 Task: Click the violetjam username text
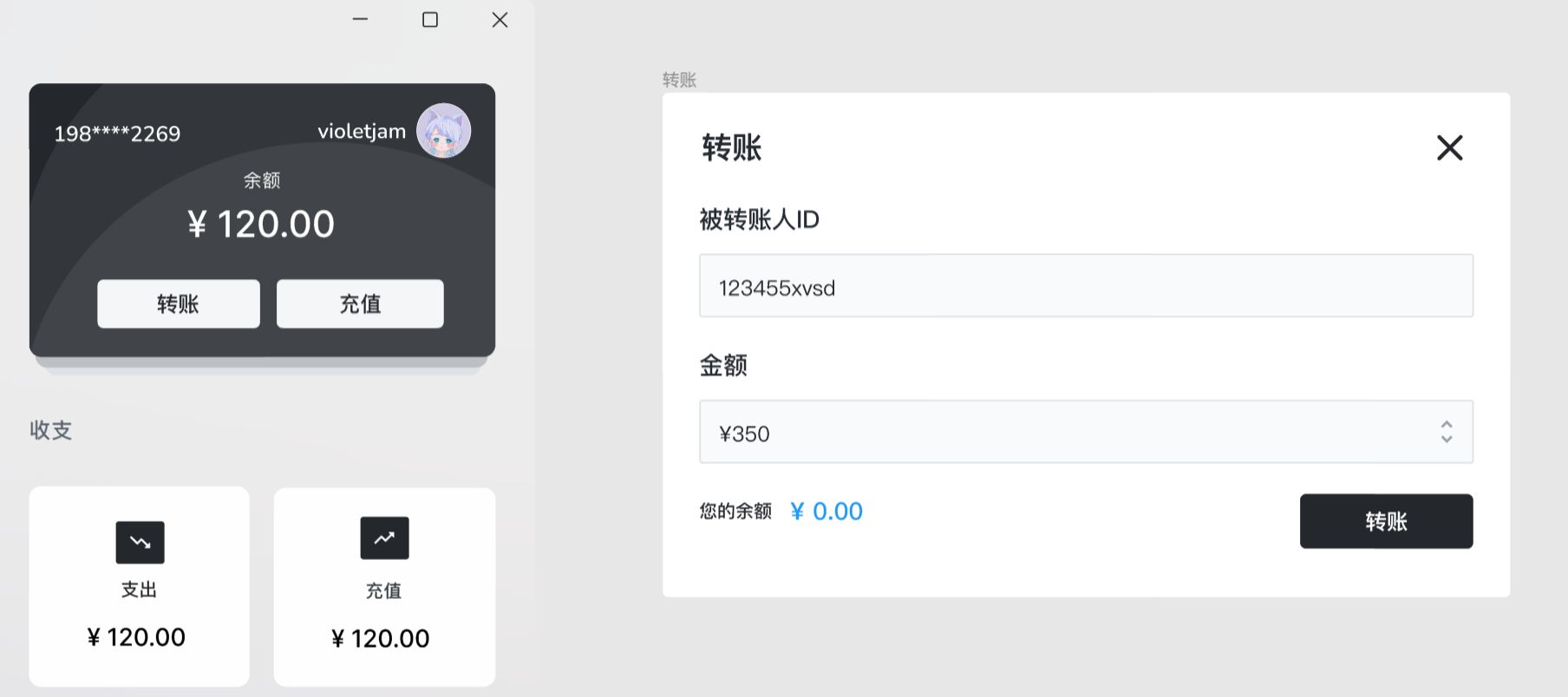362,132
